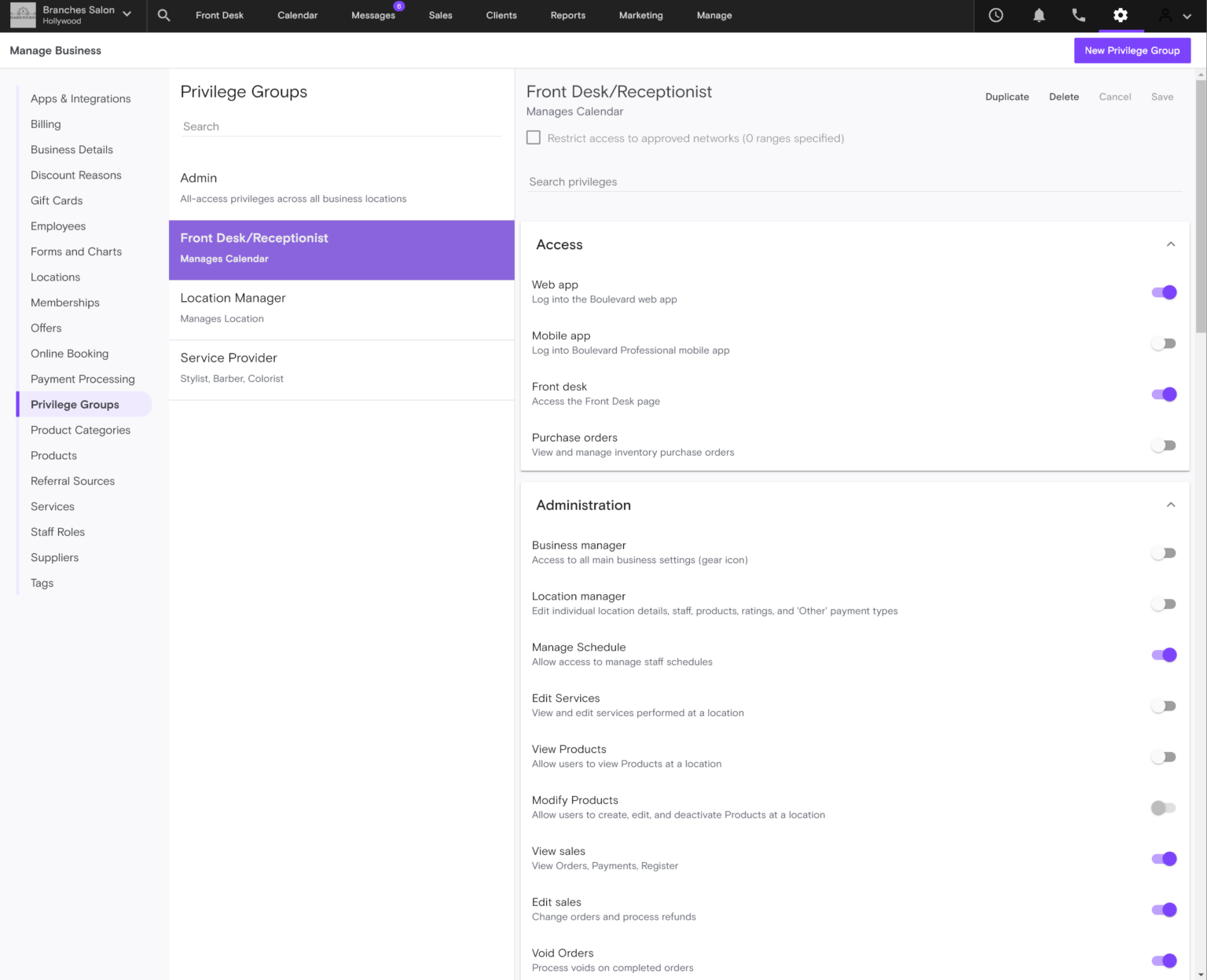Open the Reports menu
Viewport: 1207px width, 980px height.
567,15
